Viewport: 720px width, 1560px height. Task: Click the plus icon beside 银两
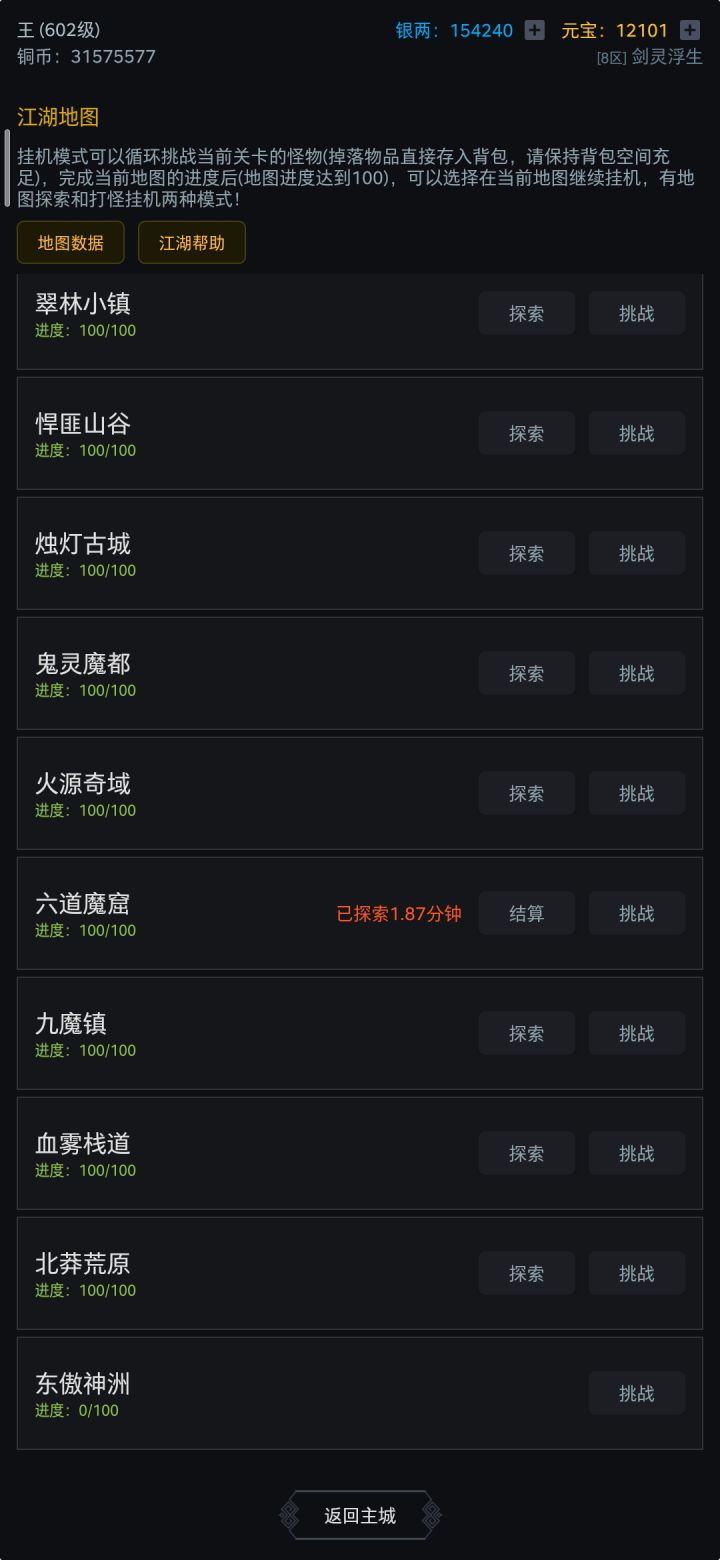[535, 30]
